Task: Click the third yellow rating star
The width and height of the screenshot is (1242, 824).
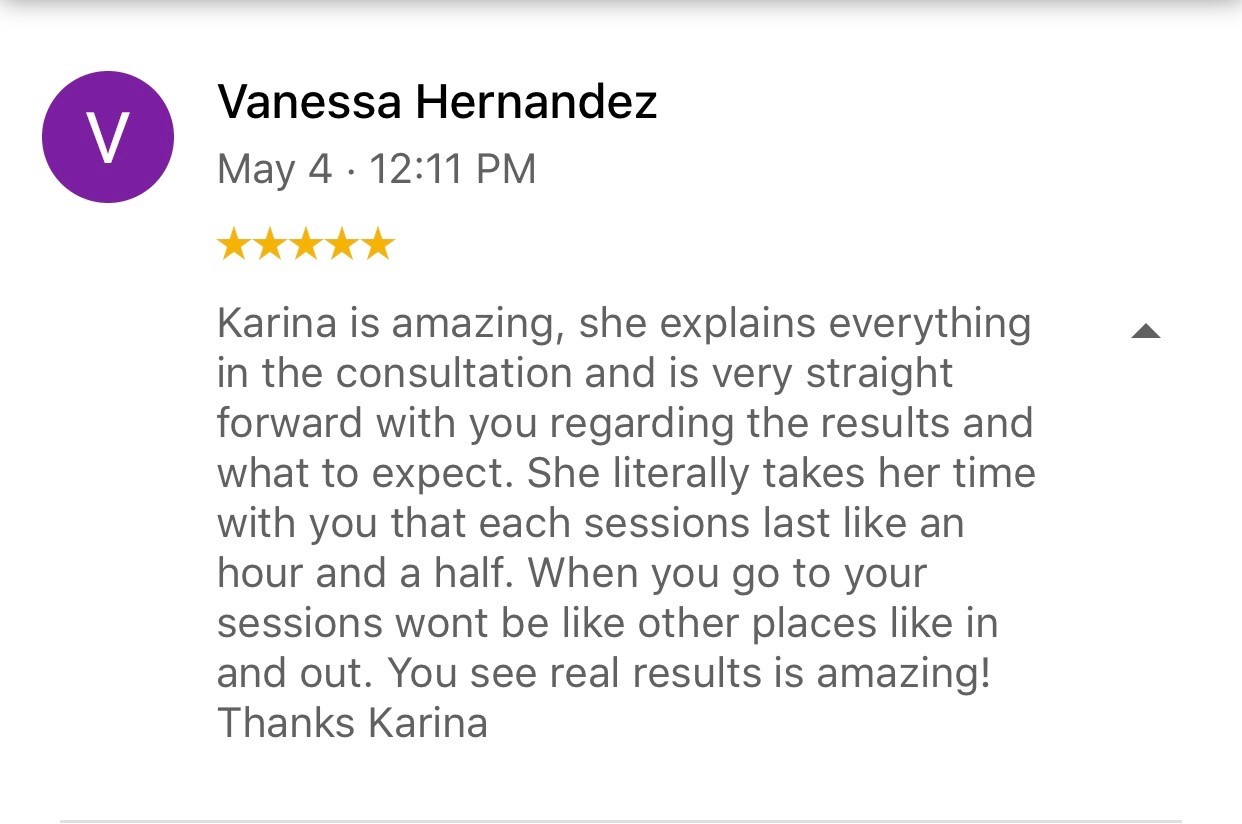Action: 306,244
